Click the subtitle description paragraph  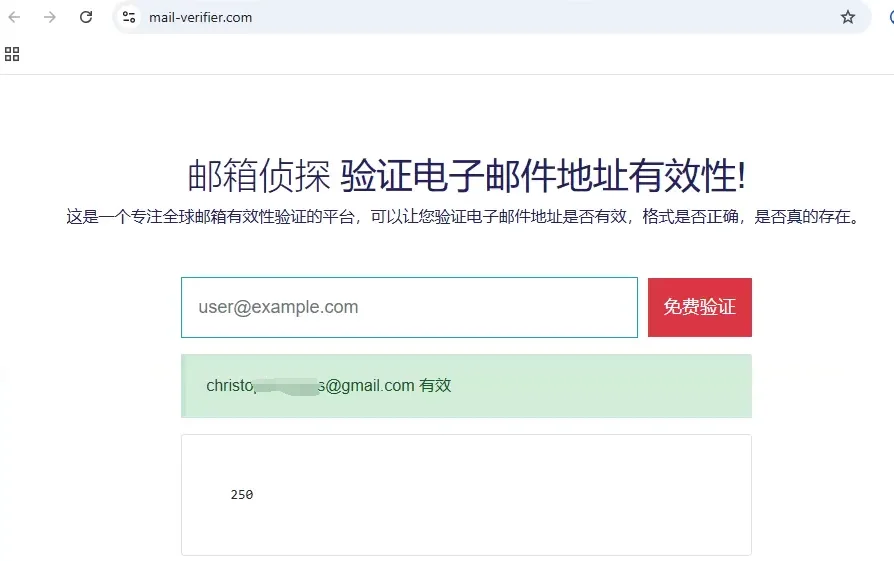click(x=463, y=217)
